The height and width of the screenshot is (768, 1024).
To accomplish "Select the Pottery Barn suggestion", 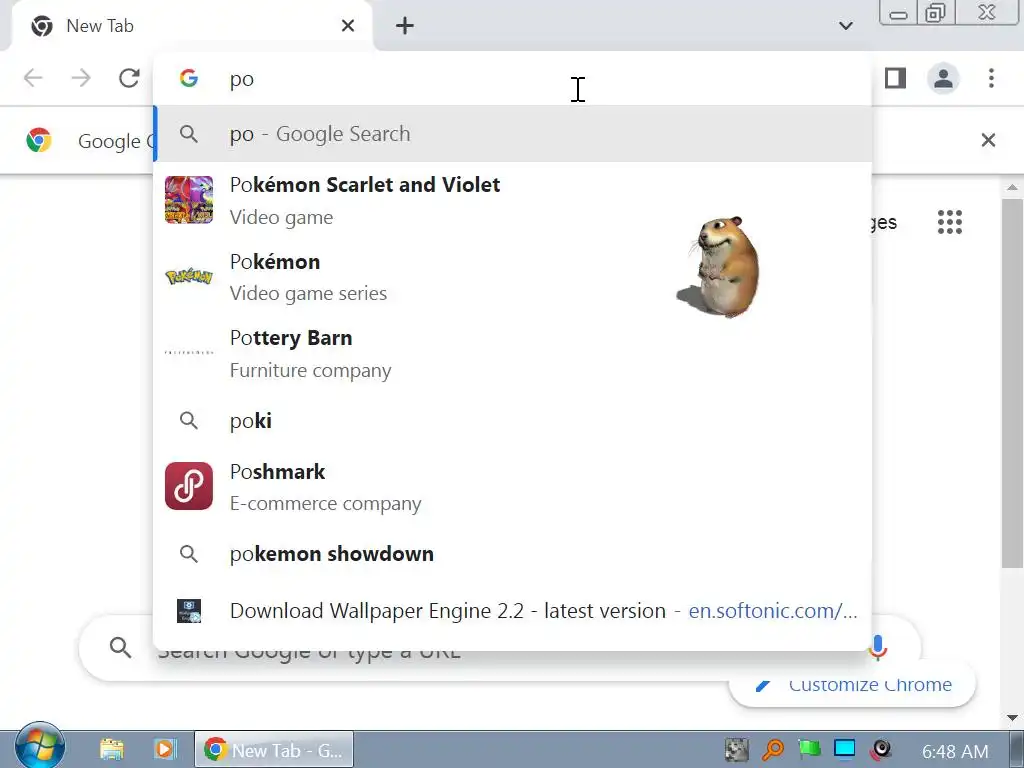I will point(513,353).
